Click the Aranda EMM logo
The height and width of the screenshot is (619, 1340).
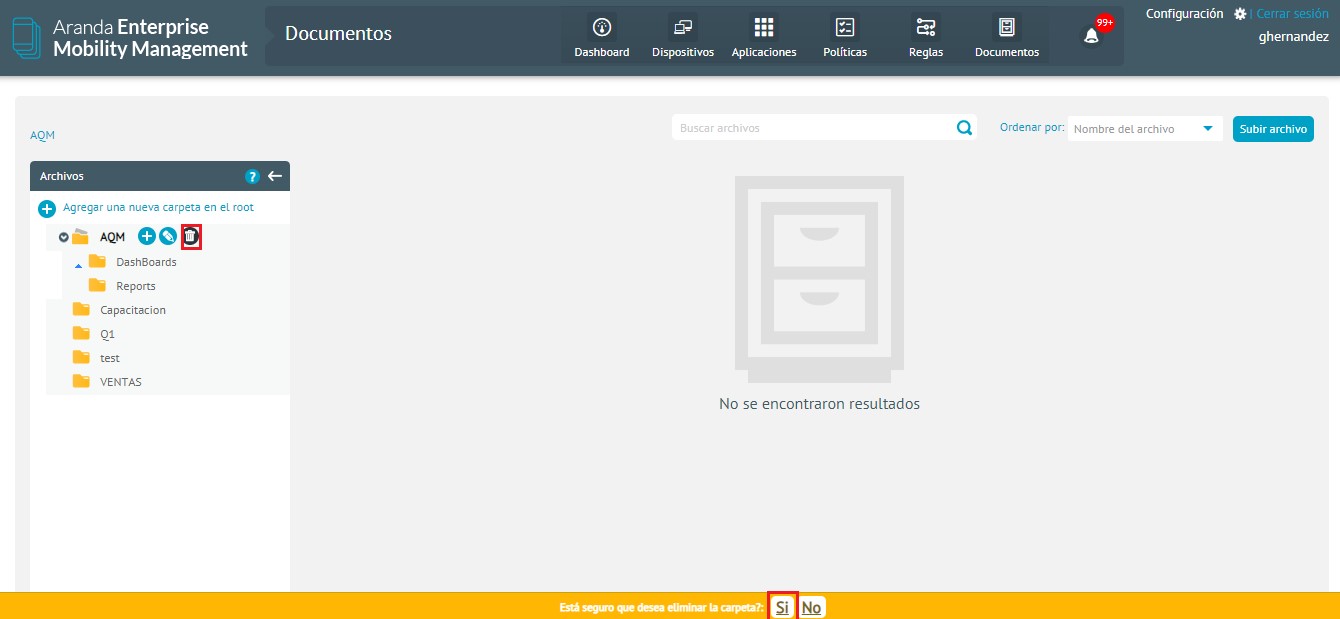[130, 38]
